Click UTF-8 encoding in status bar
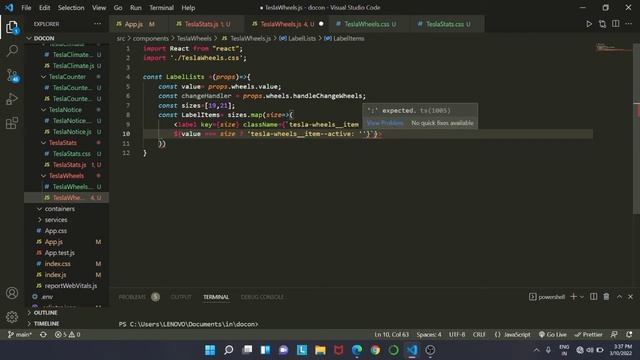640x360 pixels. (457, 334)
